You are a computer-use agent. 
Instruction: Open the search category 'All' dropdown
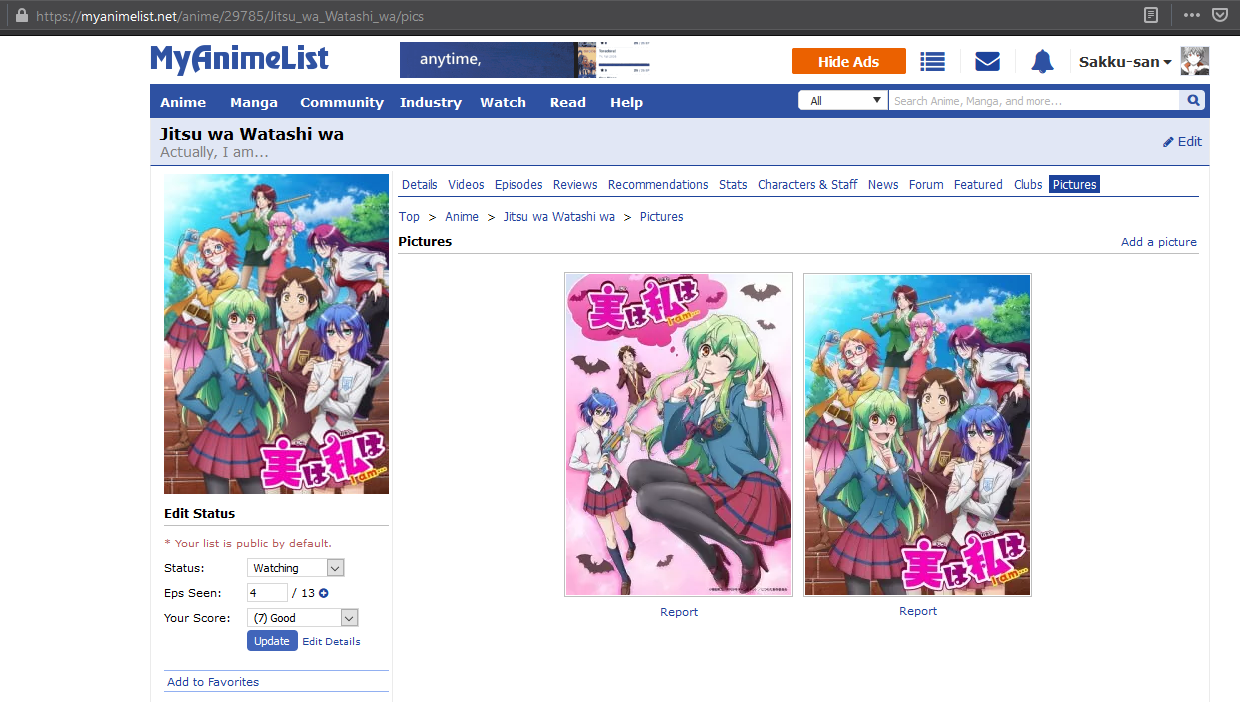[x=843, y=101]
